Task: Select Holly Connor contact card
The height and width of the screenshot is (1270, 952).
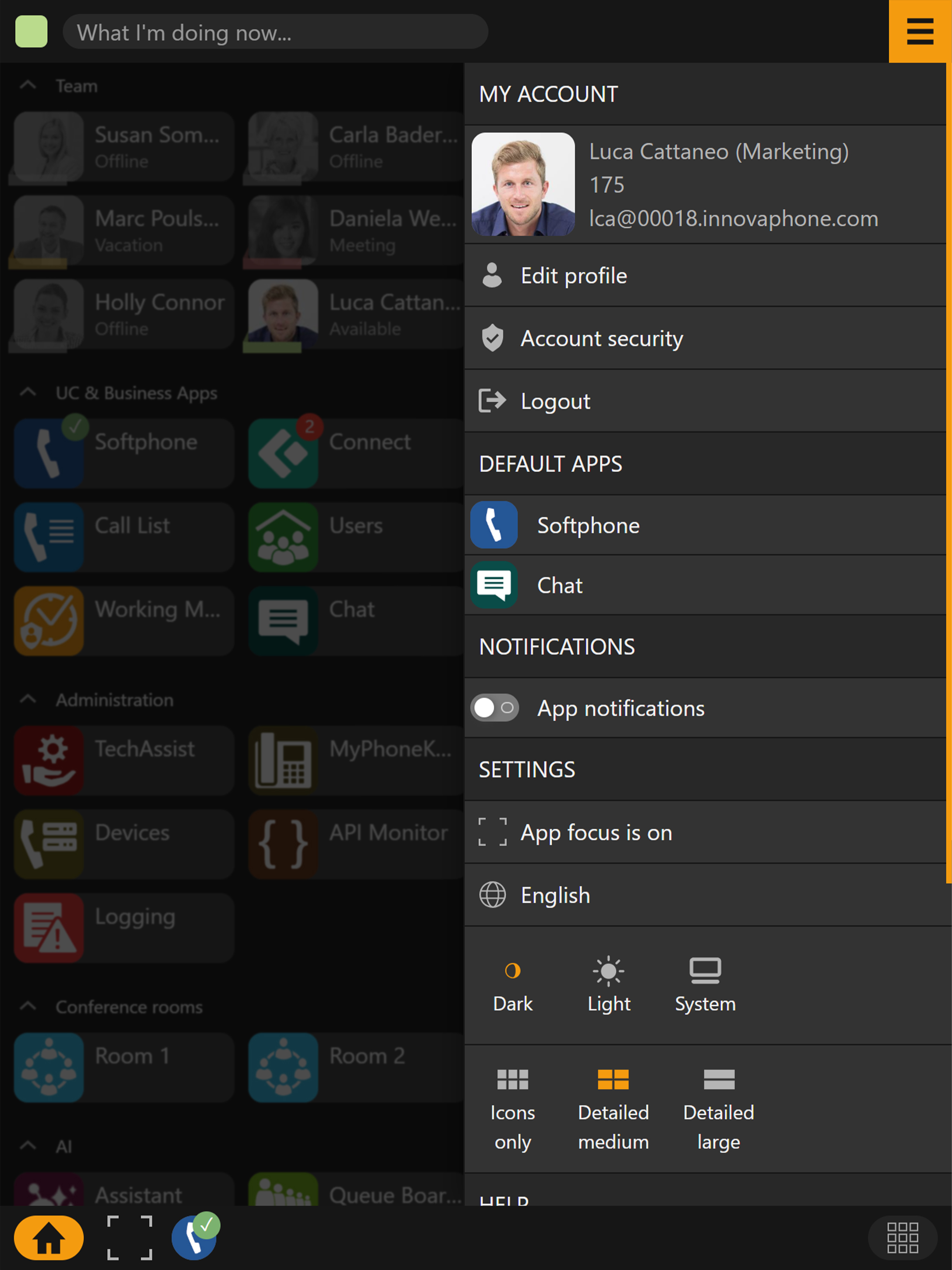Action: point(124,314)
